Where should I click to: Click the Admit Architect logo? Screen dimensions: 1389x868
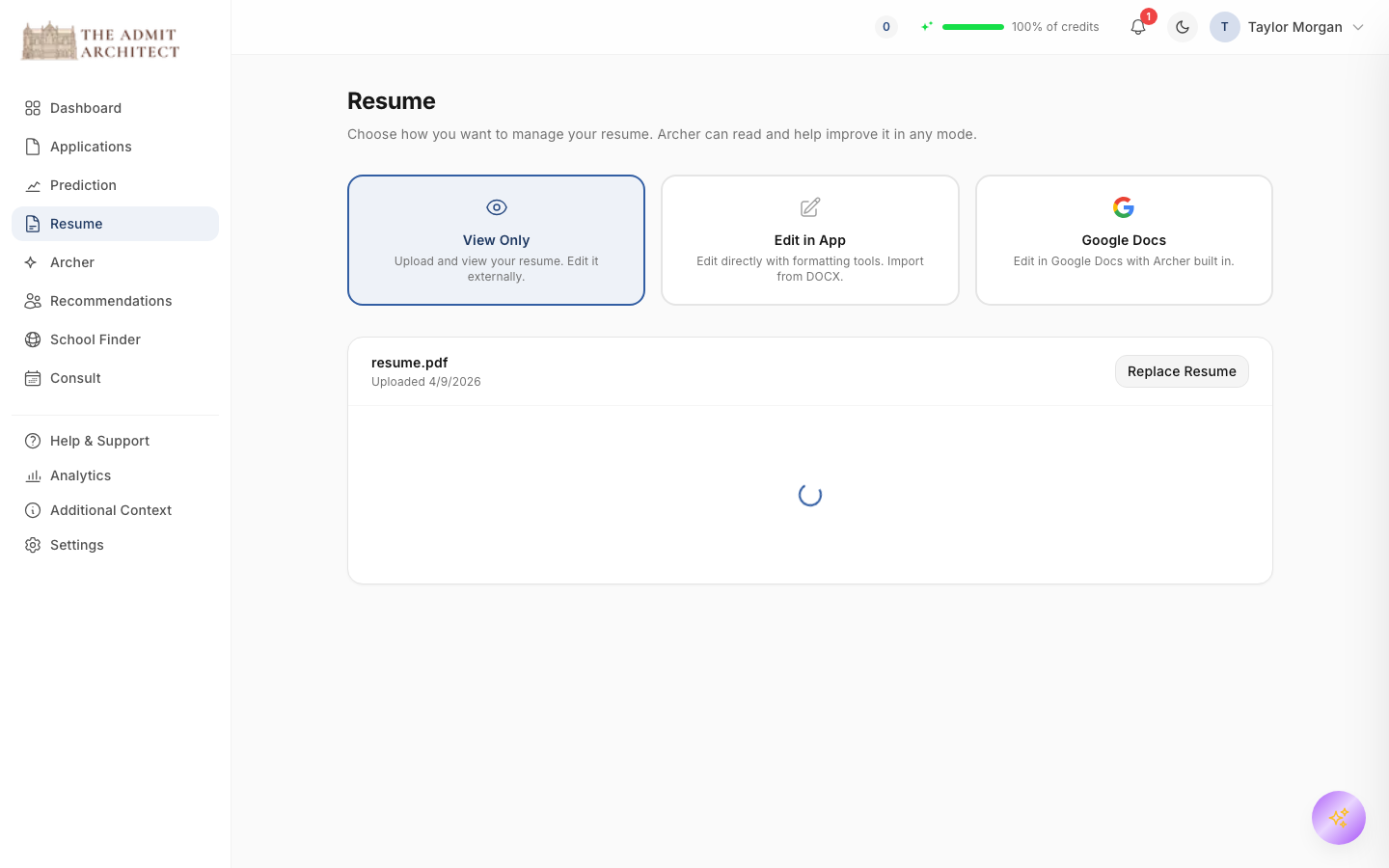click(x=100, y=41)
